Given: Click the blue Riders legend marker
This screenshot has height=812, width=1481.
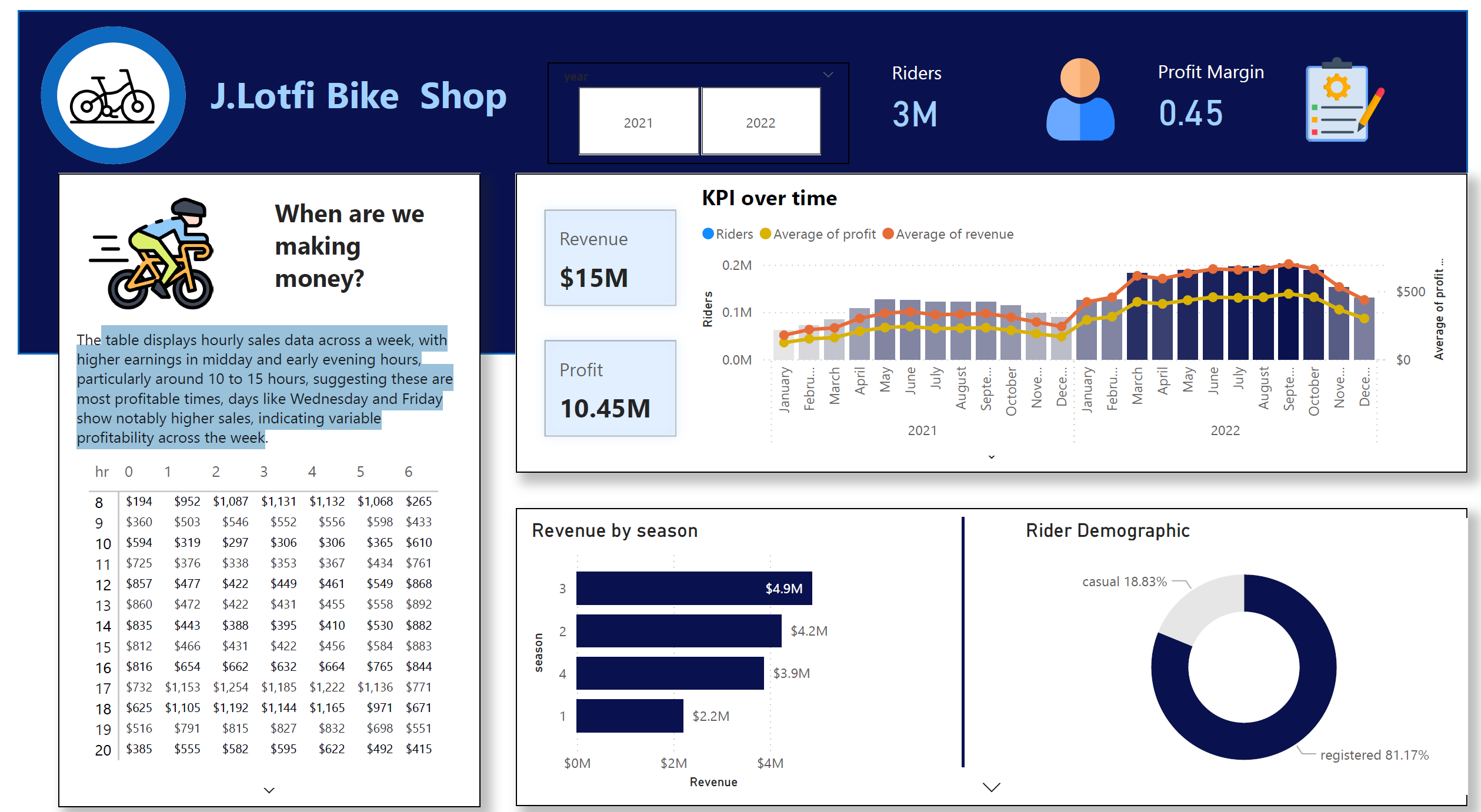Looking at the screenshot, I should pyautogui.click(x=708, y=234).
